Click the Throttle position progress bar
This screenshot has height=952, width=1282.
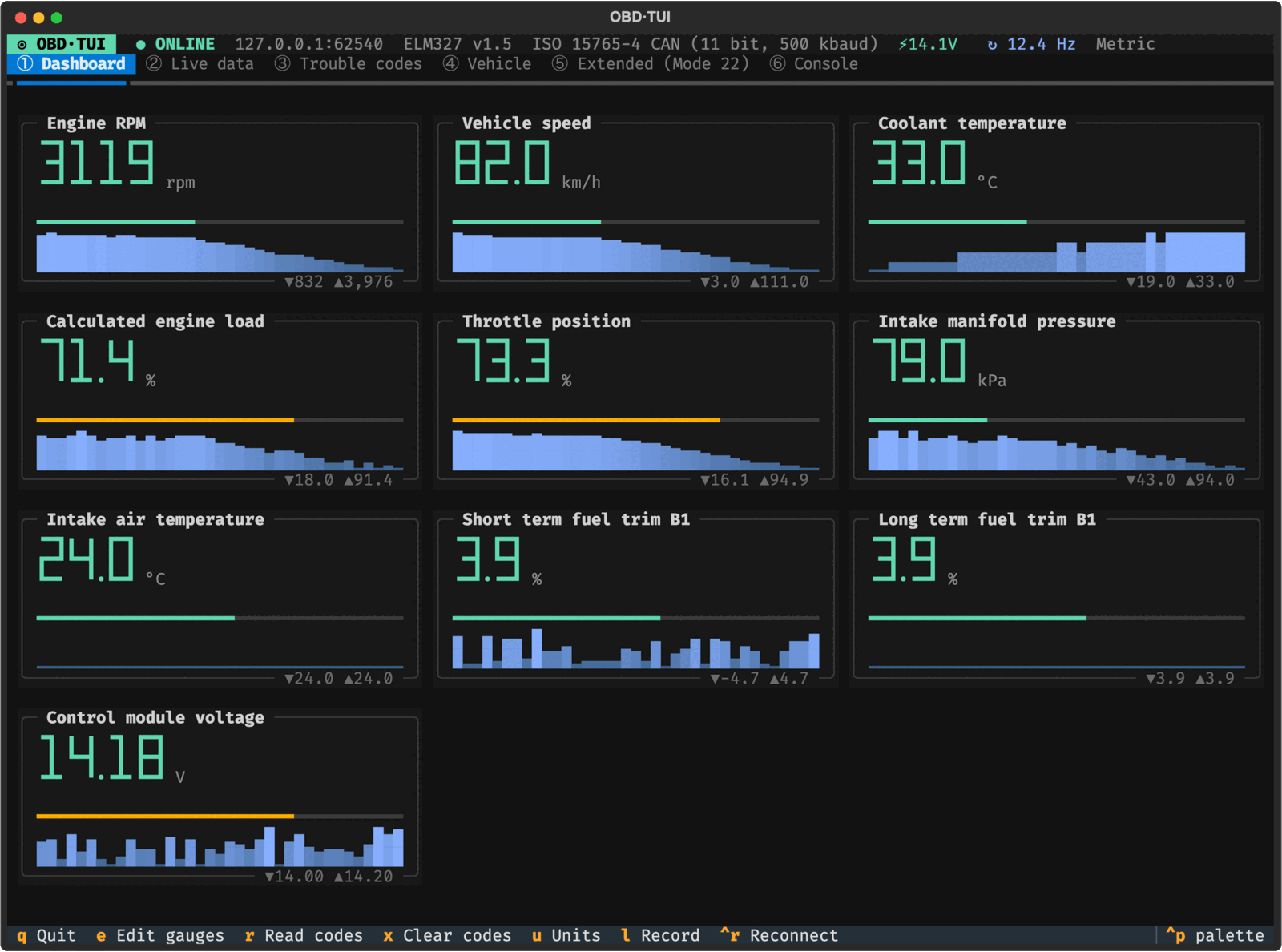coord(635,420)
